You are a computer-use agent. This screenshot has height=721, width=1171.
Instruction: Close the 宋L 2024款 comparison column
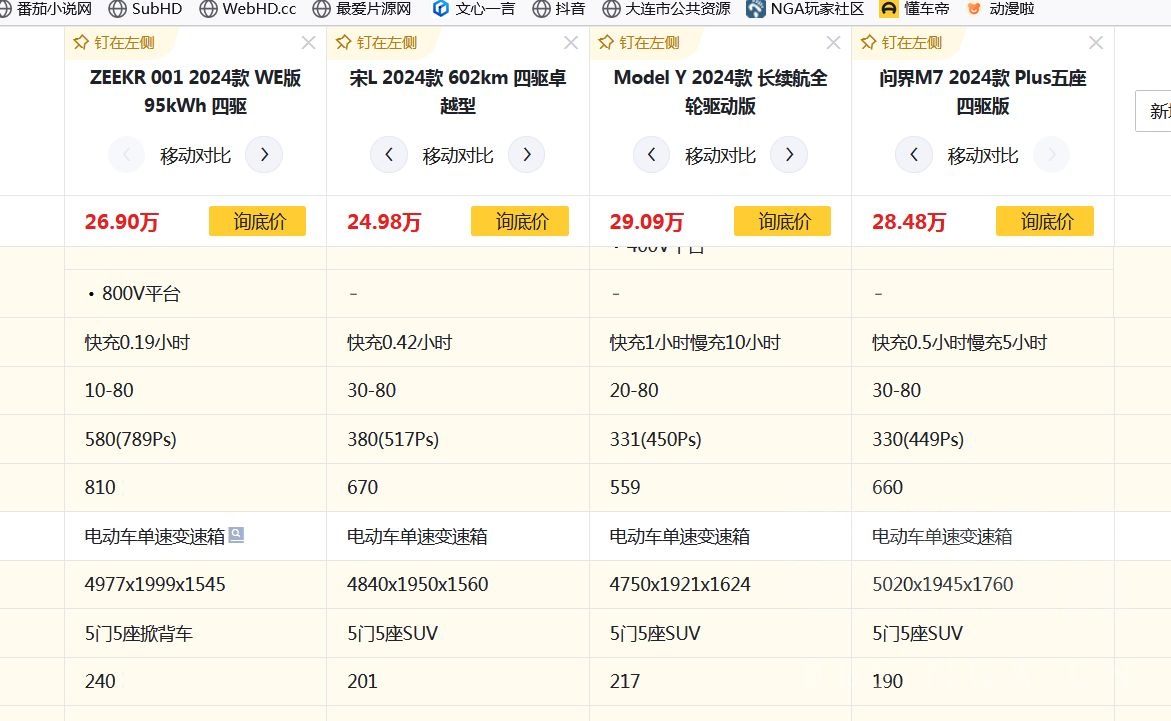[571, 43]
